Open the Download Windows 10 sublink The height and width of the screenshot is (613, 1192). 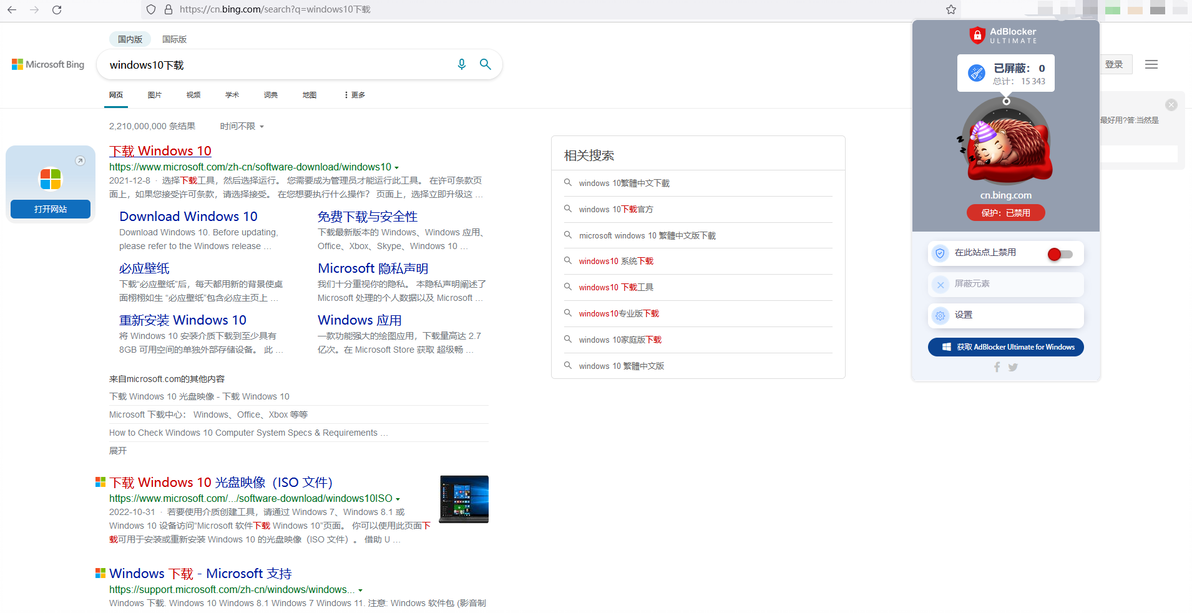(x=189, y=217)
